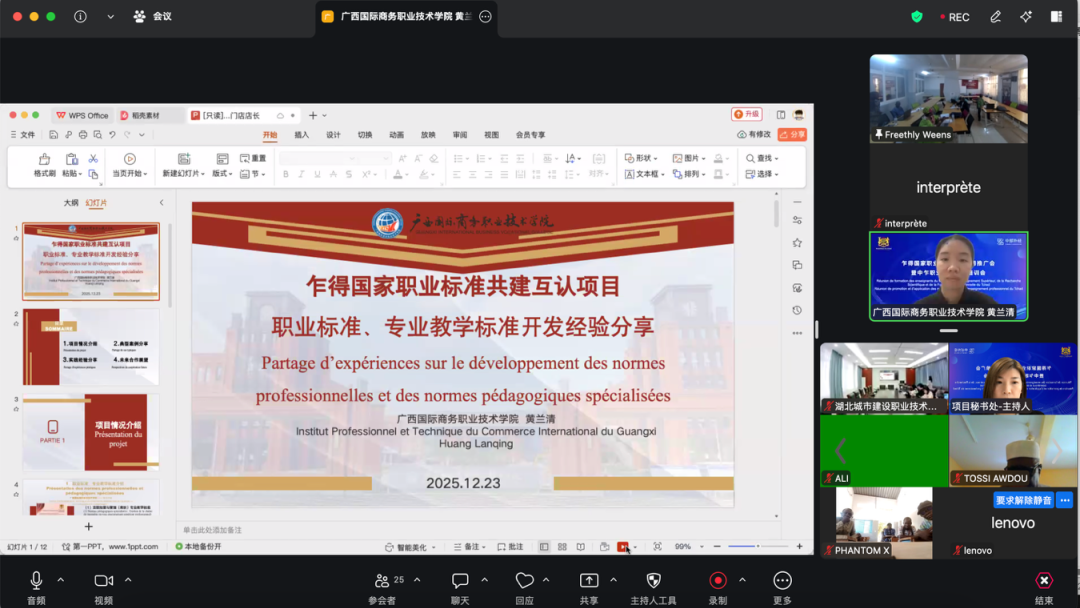Click the red 结束 end meeting button
The image size is (1080, 608).
tap(1044, 581)
